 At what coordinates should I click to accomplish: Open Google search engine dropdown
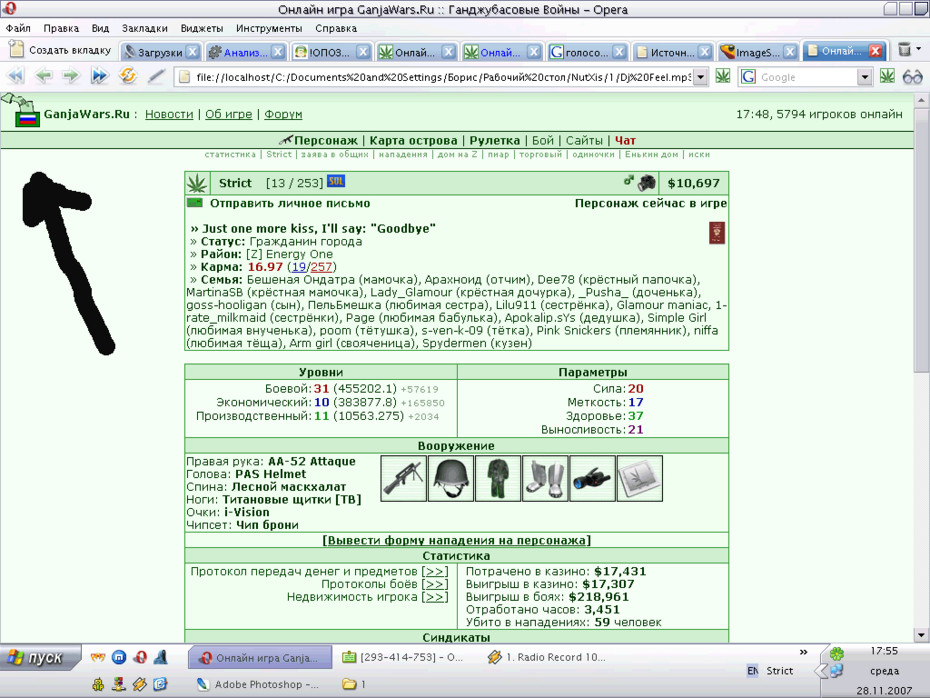[x=865, y=77]
